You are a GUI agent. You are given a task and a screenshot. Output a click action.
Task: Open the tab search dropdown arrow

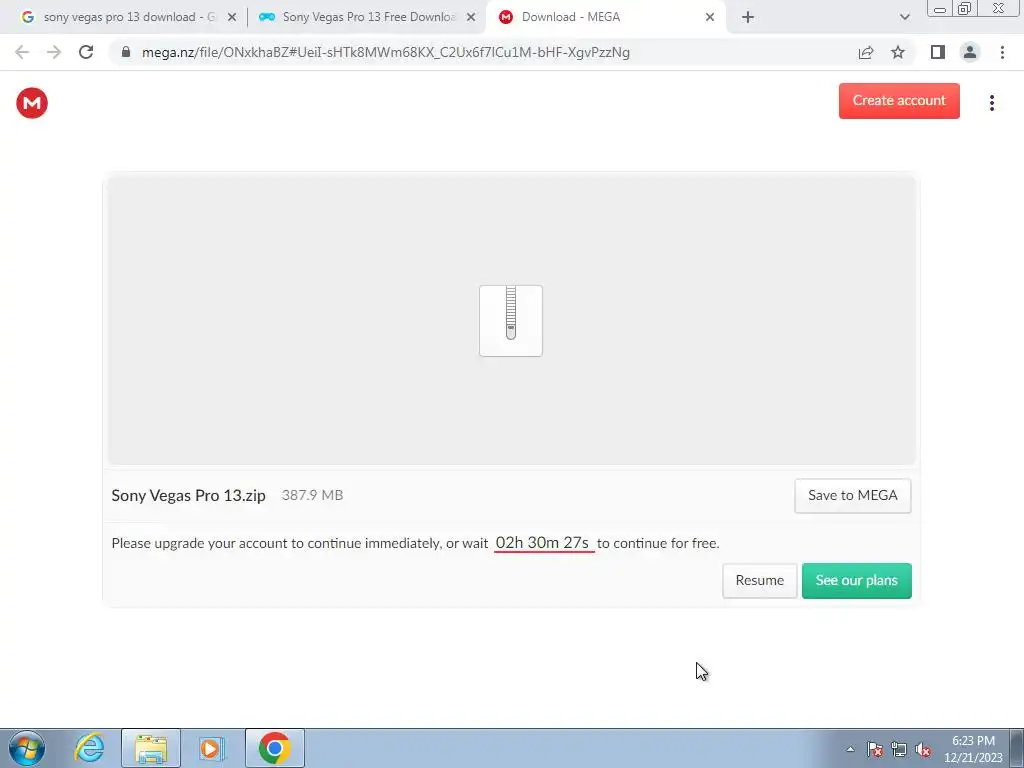pyautogui.click(x=904, y=18)
